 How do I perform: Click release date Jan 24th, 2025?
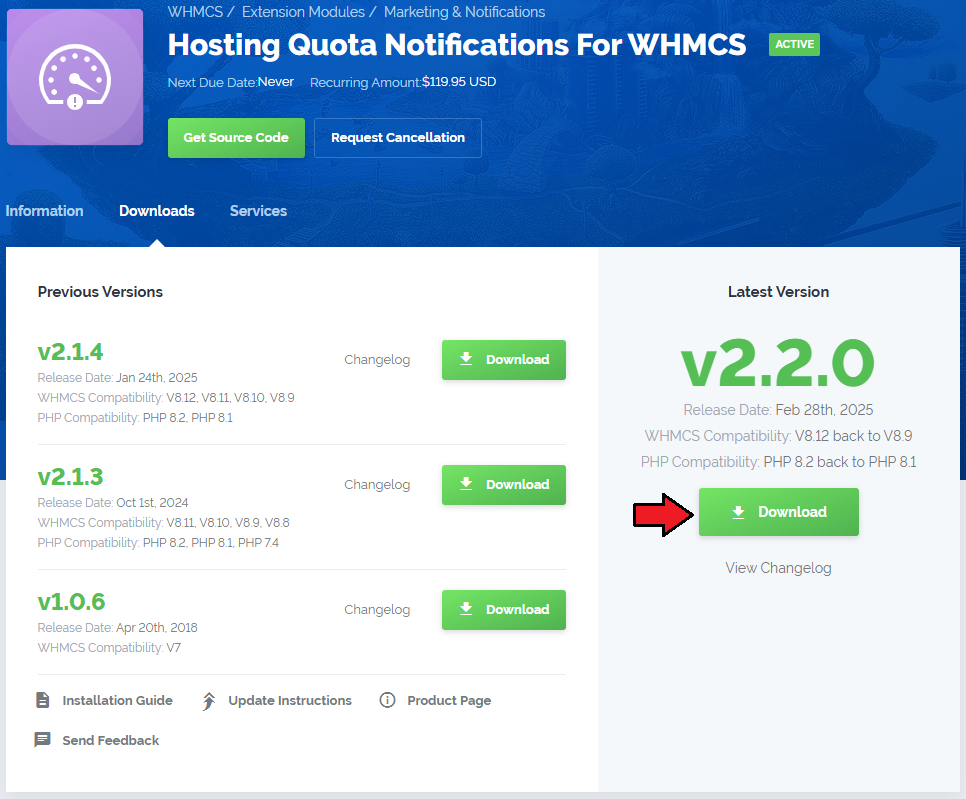tap(157, 378)
